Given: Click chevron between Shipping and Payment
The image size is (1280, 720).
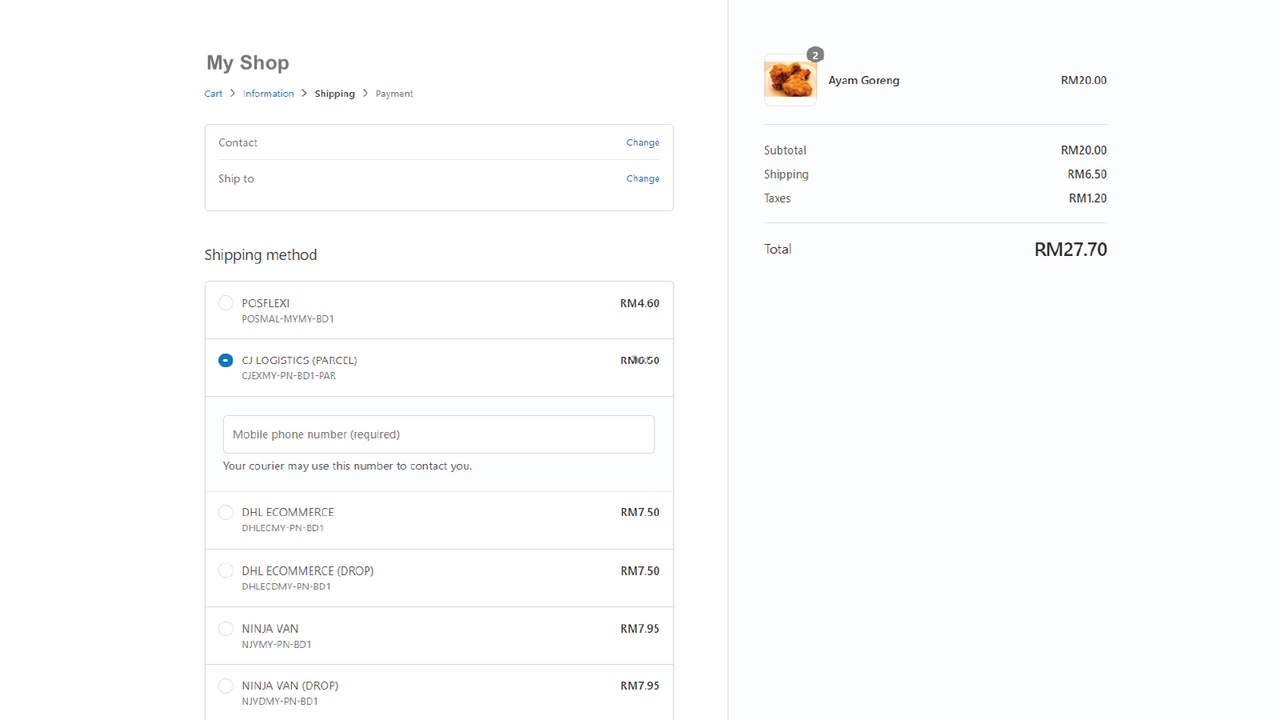Looking at the screenshot, I should tap(365, 93).
